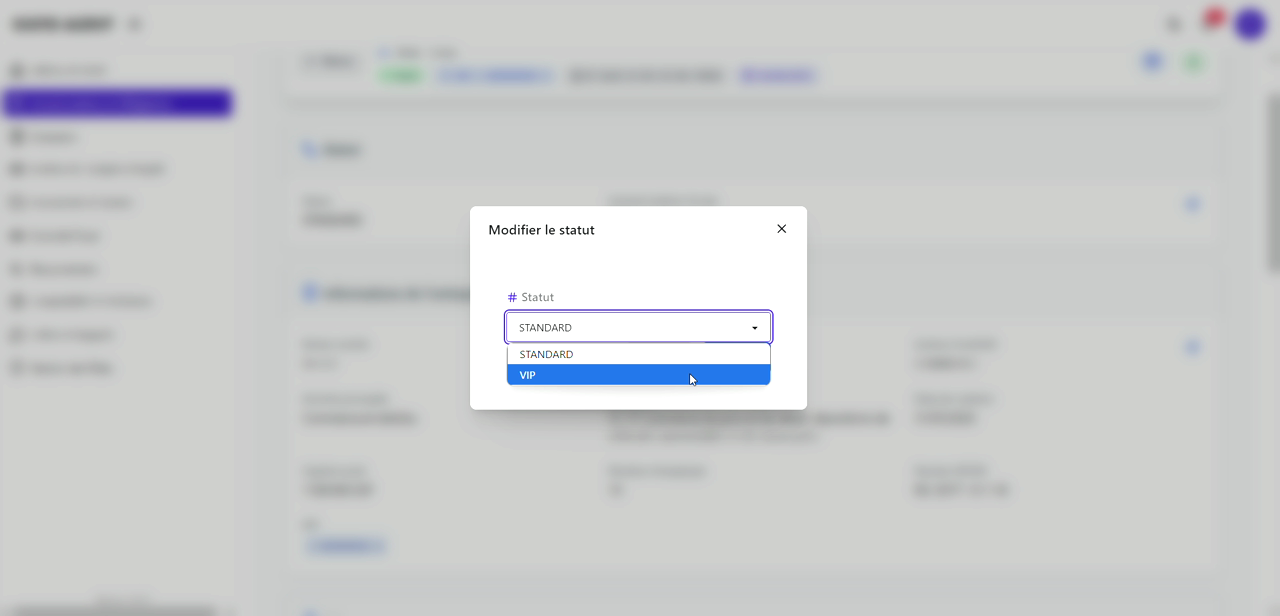Click the sidebar collapse icon beside logo
The image size is (1280, 616).
point(135,24)
